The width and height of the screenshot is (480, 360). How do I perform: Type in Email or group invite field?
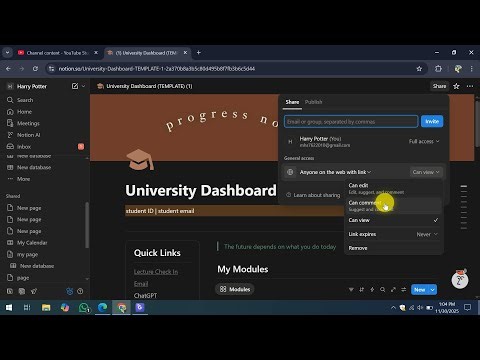tap(351, 122)
